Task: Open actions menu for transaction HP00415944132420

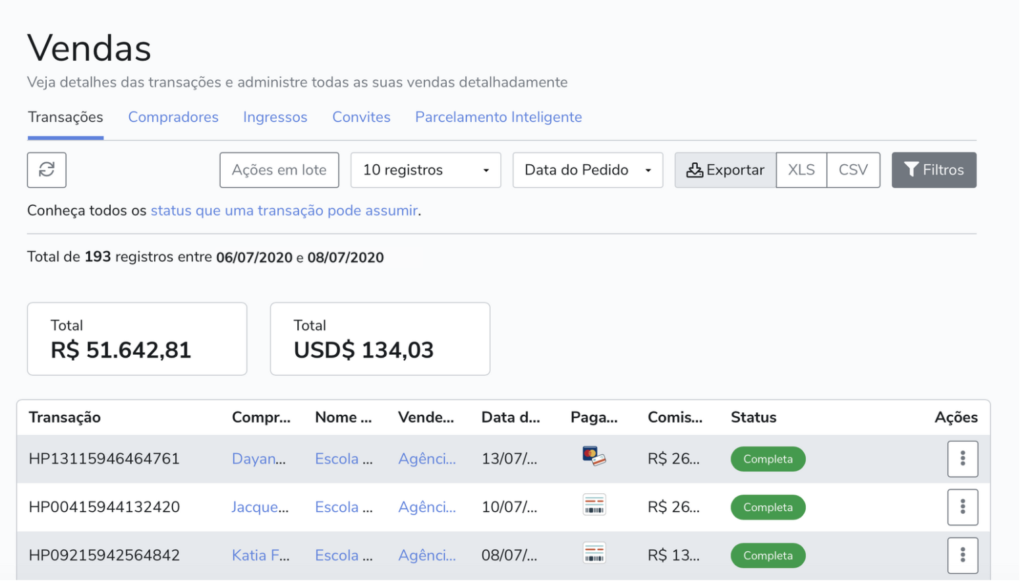Action: (x=962, y=507)
